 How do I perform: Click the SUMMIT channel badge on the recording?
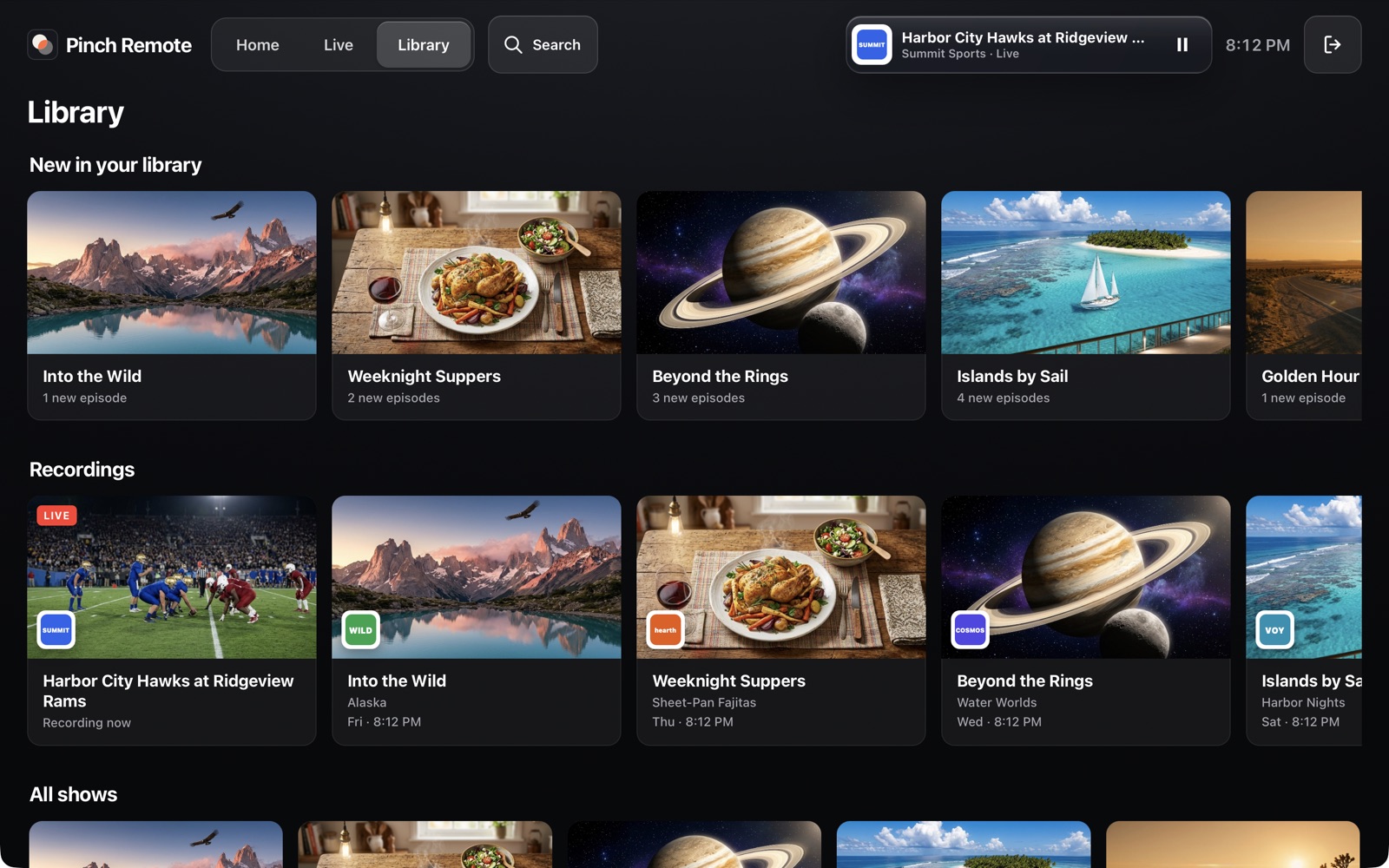pyautogui.click(x=56, y=630)
